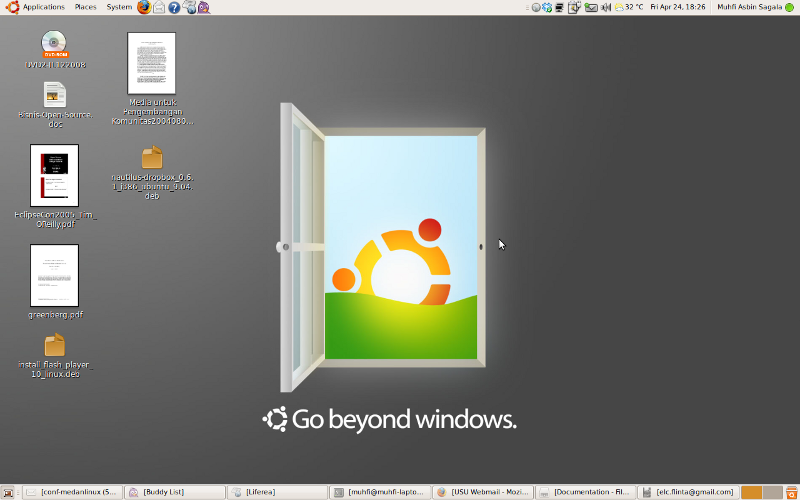Viewport: 800px width, 500px height.
Task: Select the Bisnis-Open-Source.doc file
Action: pos(55,95)
